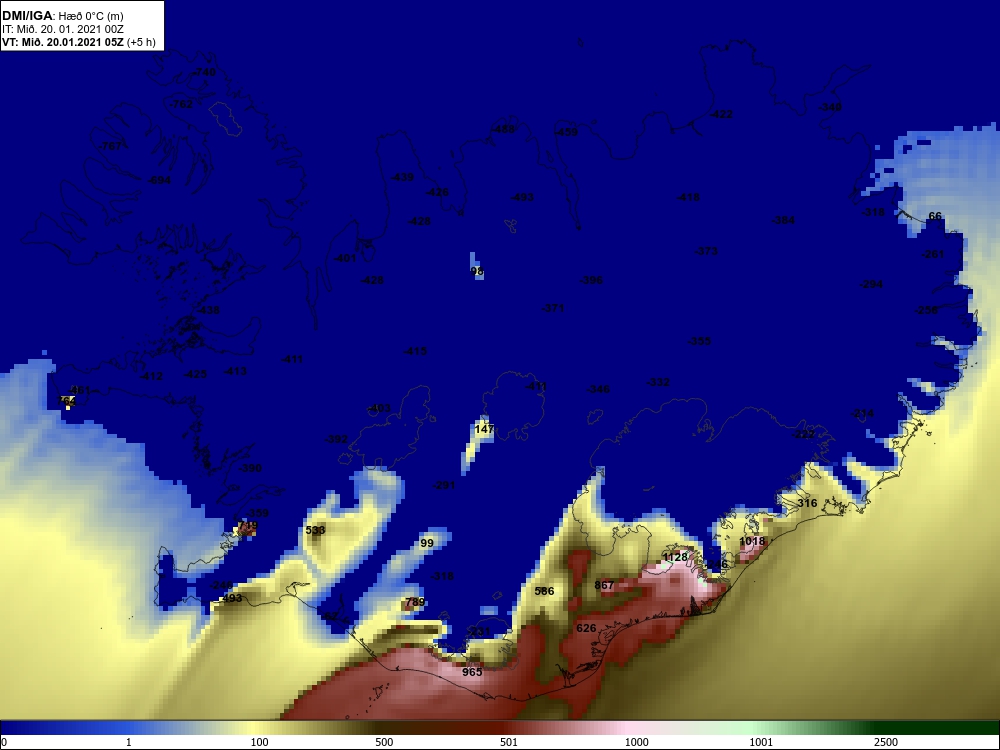The height and width of the screenshot is (750, 1000).
Task: Click the map value 533
Action: 315,529
